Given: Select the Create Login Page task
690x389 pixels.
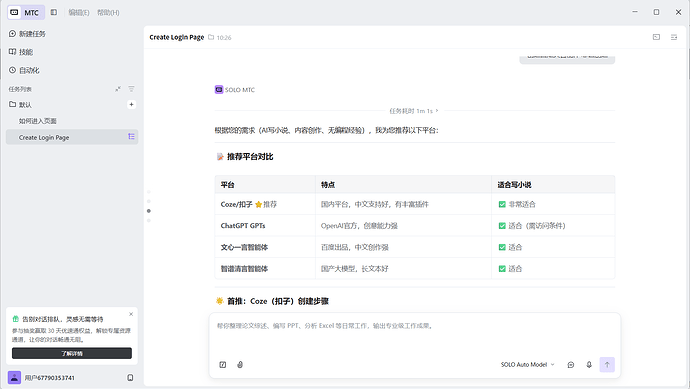Looking at the screenshot, I should (x=72, y=137).
